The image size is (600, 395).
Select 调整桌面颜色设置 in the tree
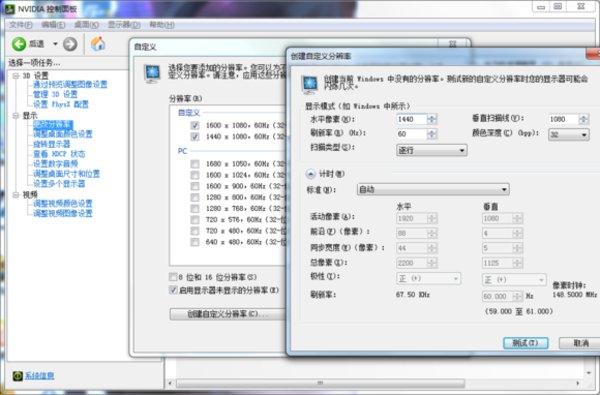[63, 134]
